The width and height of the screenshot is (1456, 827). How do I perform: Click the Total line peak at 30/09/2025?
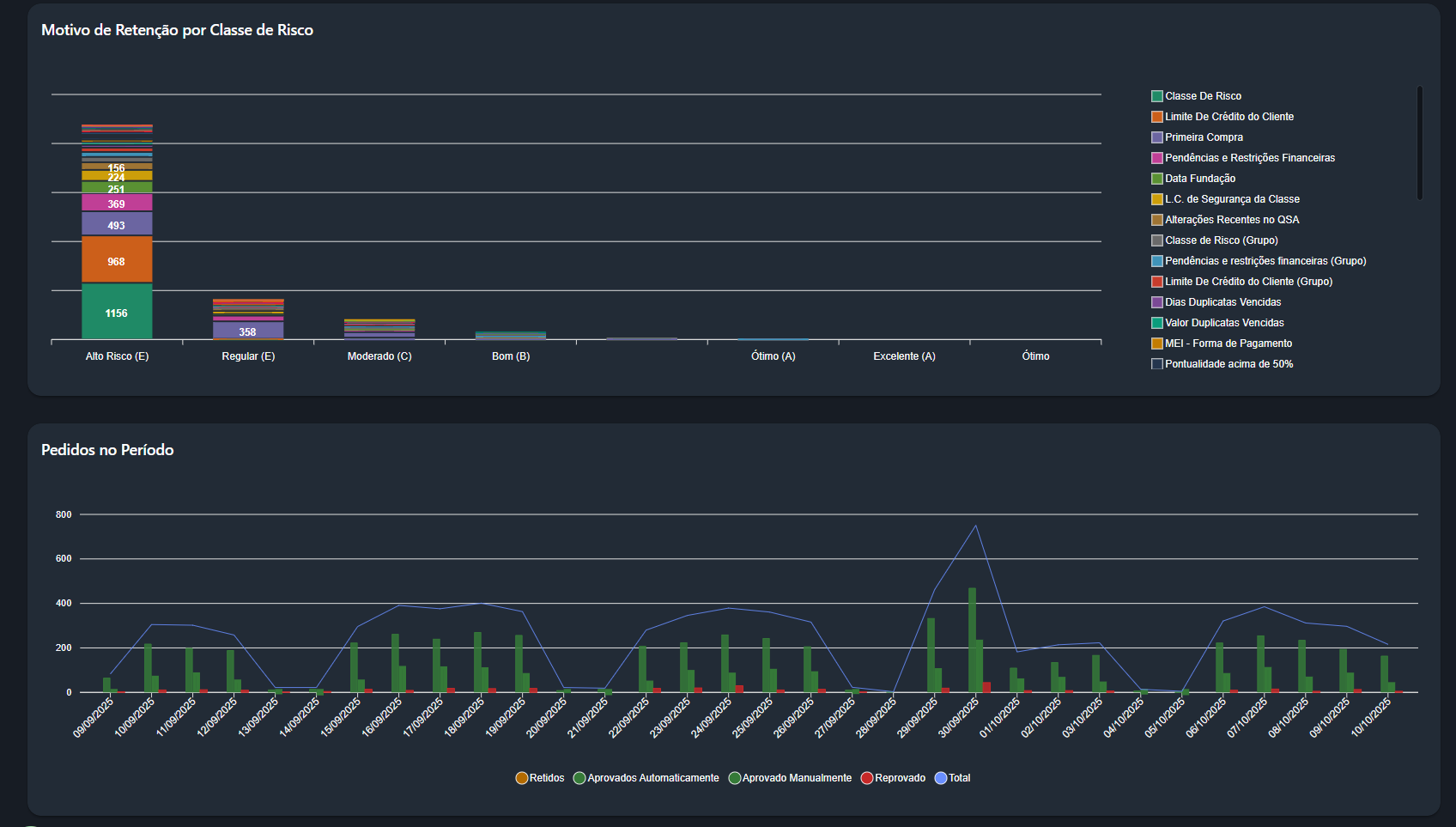pos(975,526)
